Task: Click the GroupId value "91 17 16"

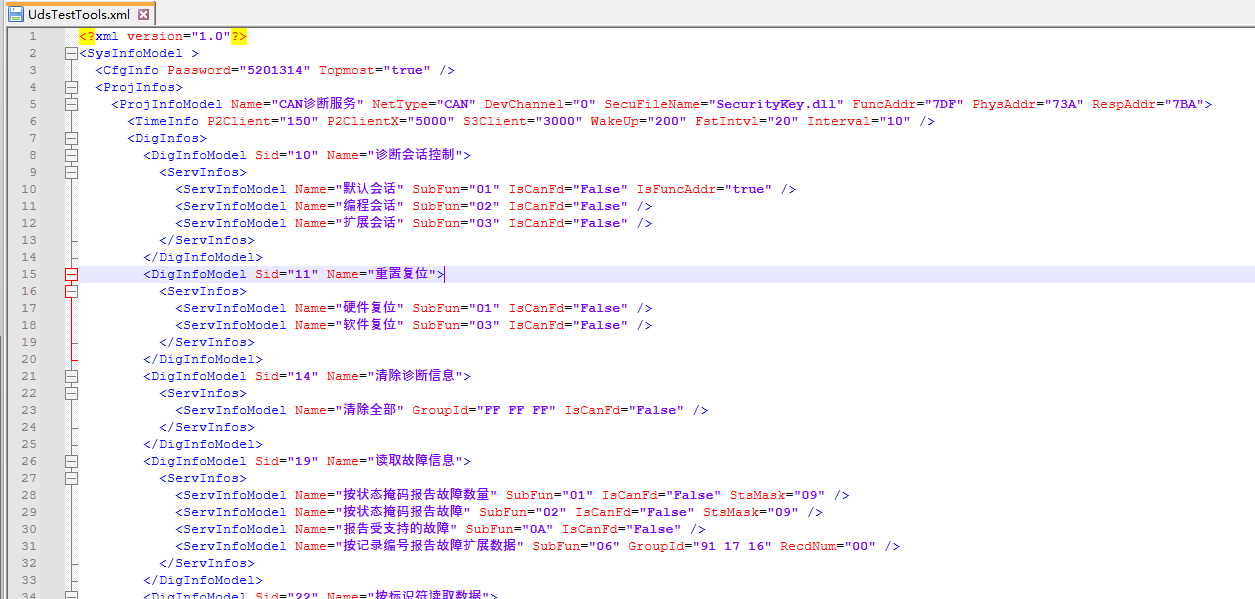Action: point(732,546)
